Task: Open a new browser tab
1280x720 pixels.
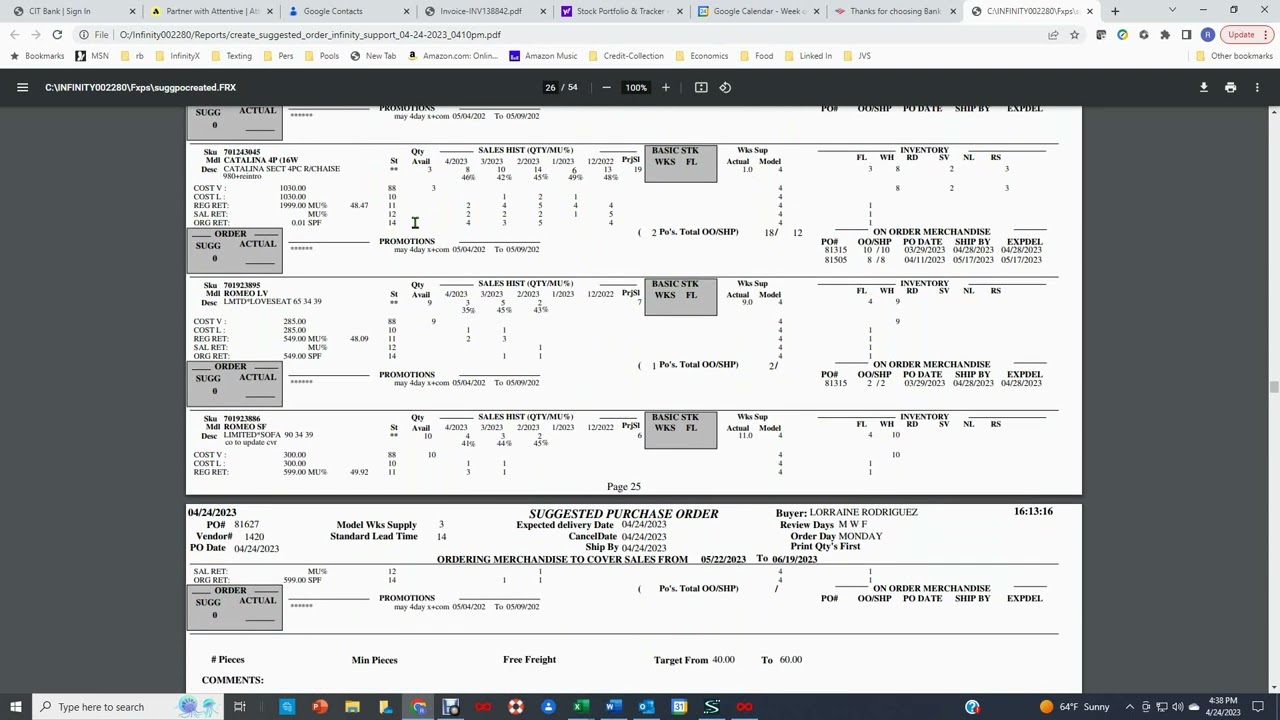Action: pyautogui.click(x=1115, y=11)
